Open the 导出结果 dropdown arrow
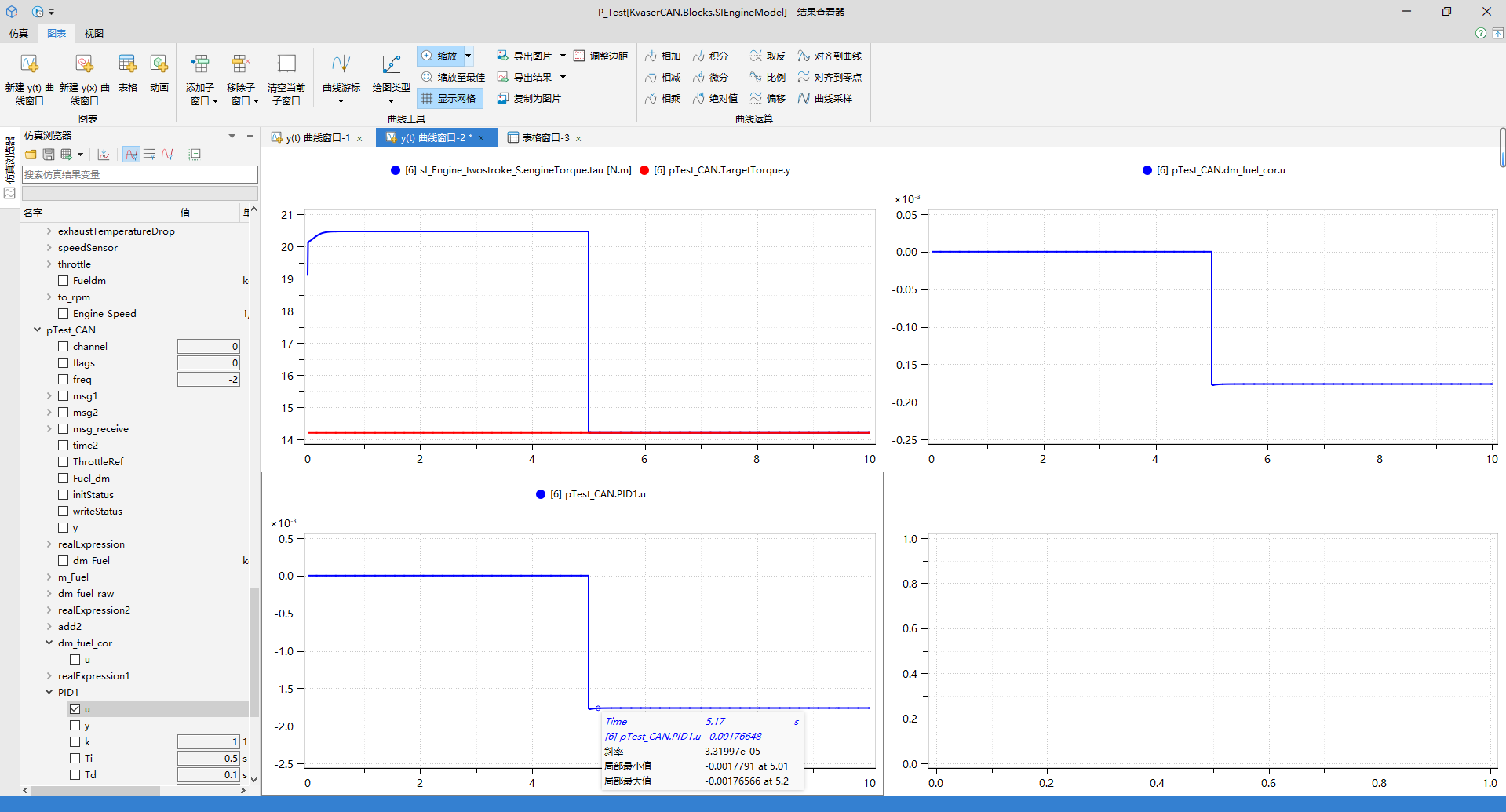Screen dimensions: 1506x812 point(563,77)
